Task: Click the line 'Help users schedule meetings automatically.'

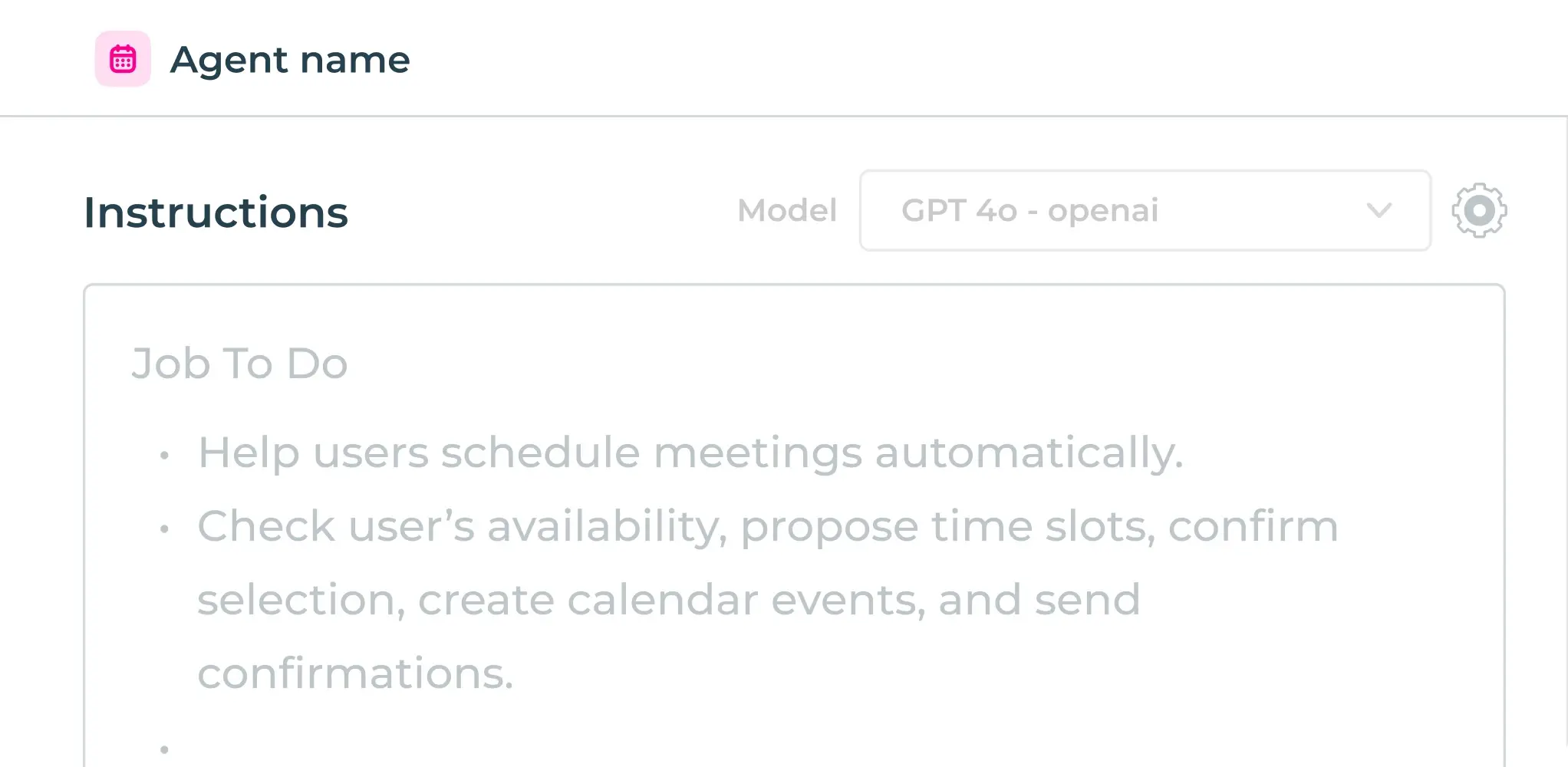Action: pyautogui.click(x=690, y=453)
